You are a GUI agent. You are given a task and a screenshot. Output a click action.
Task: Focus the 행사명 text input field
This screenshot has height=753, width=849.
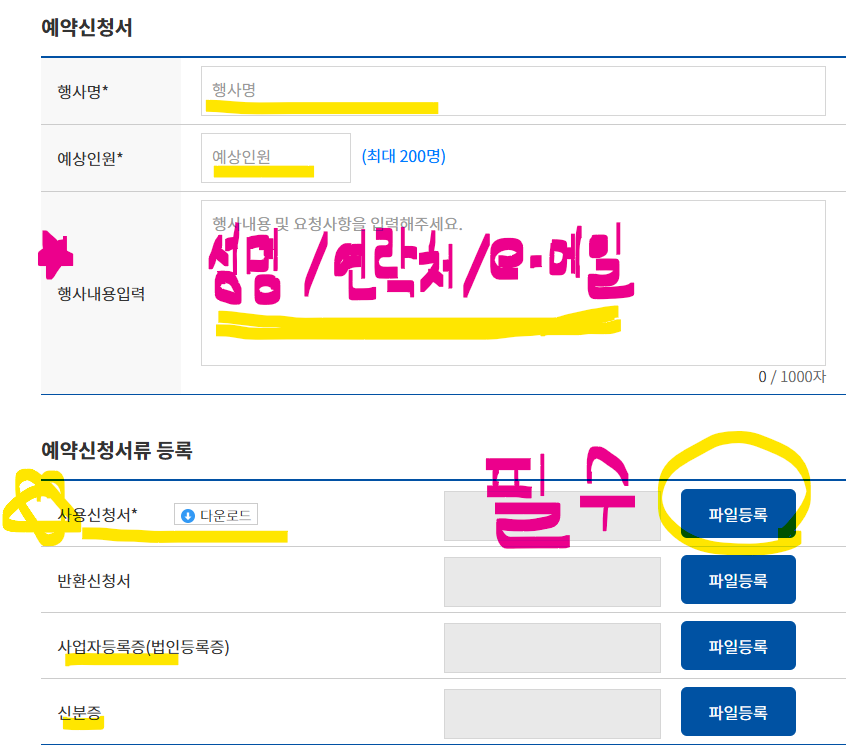[x=513, y=91]
